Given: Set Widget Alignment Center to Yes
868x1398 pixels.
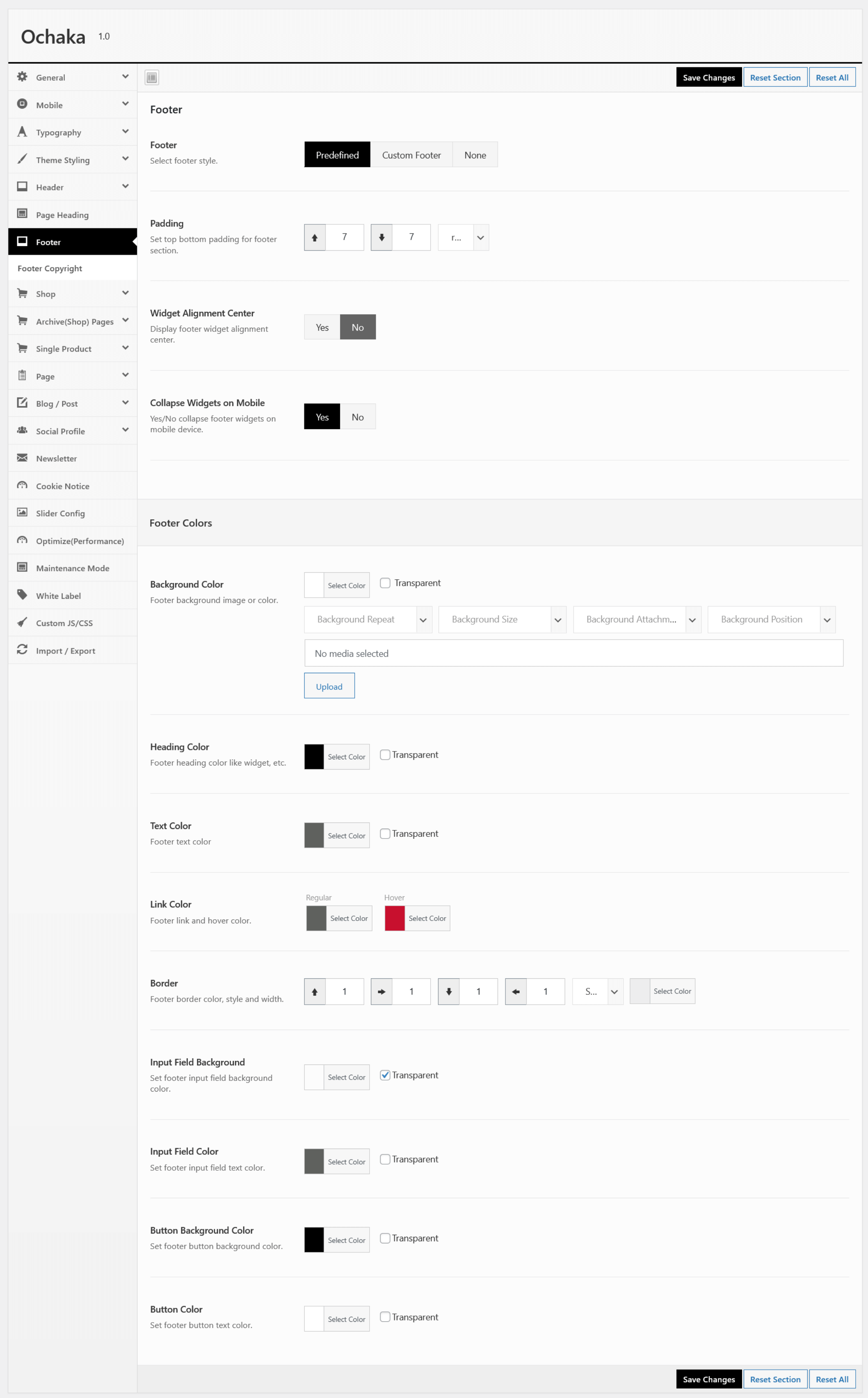Looking at the screenshot, I should 322,327.
